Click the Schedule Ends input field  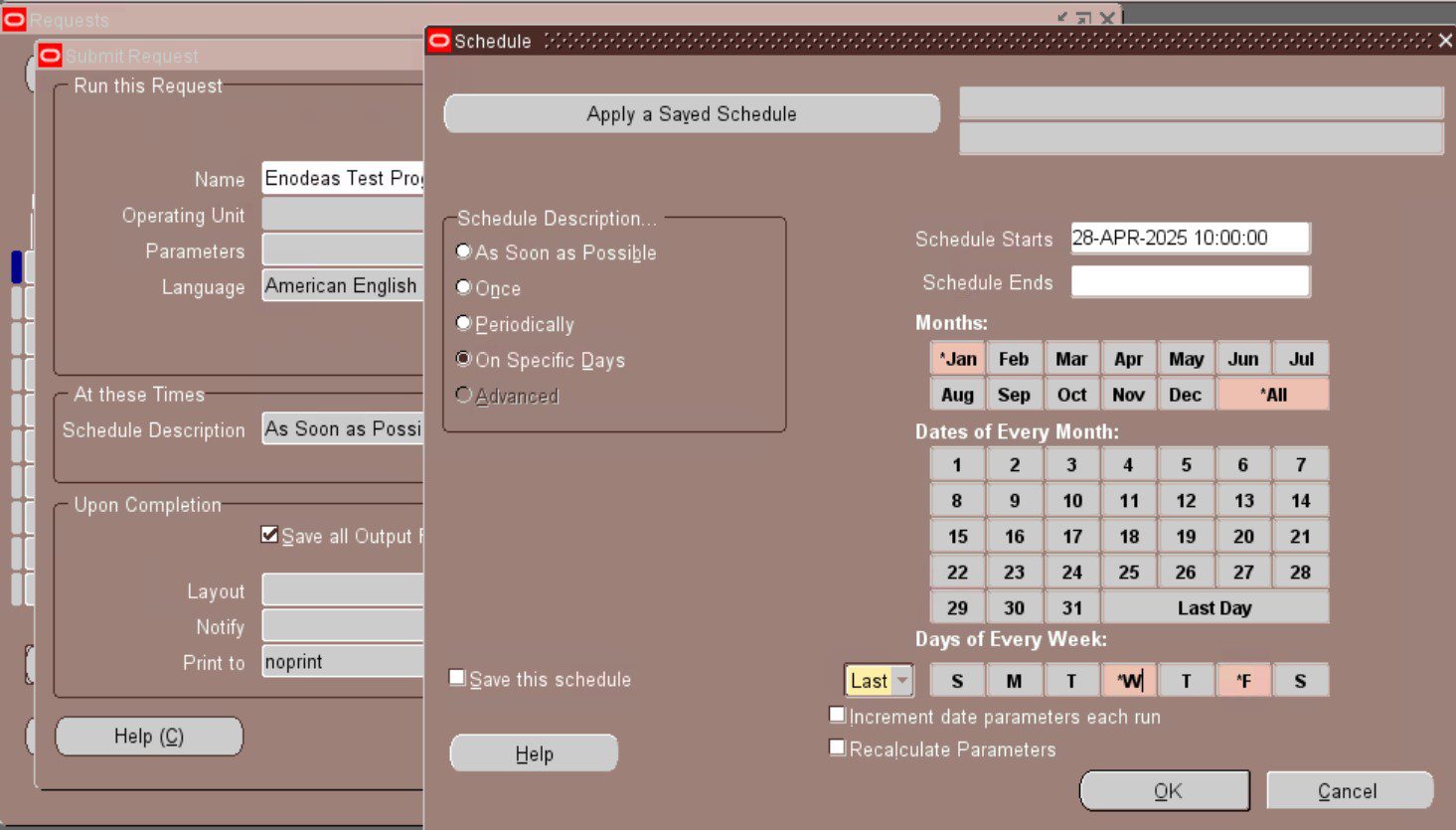(x=1189, y=281)
